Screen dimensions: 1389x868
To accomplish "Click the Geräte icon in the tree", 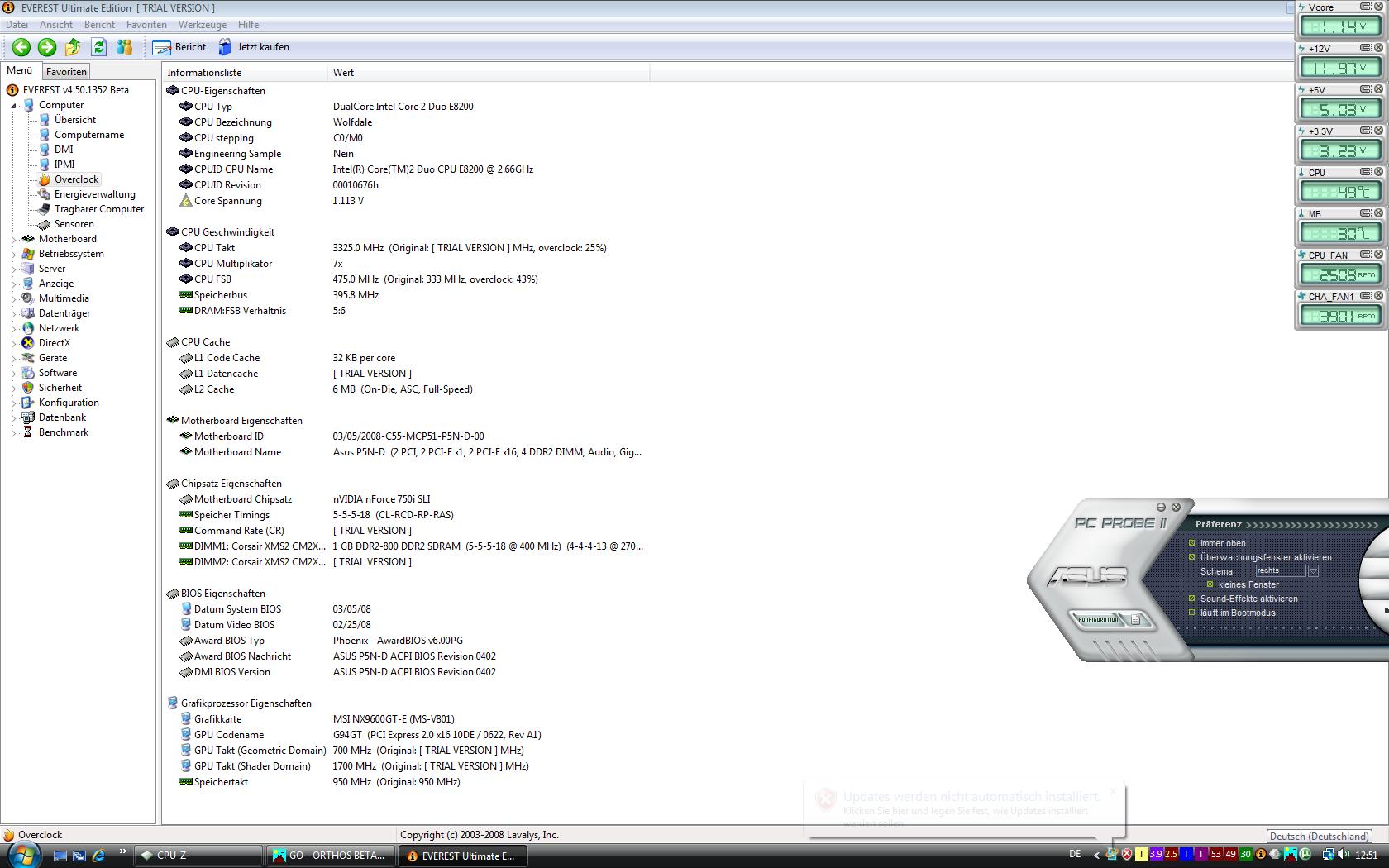I will pyautogui.click(x=28, y=358).
